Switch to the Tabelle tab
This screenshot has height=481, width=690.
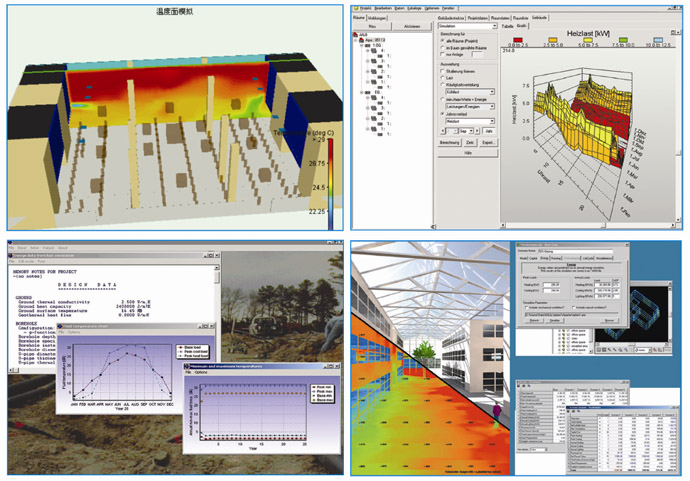tap(508, 26)
